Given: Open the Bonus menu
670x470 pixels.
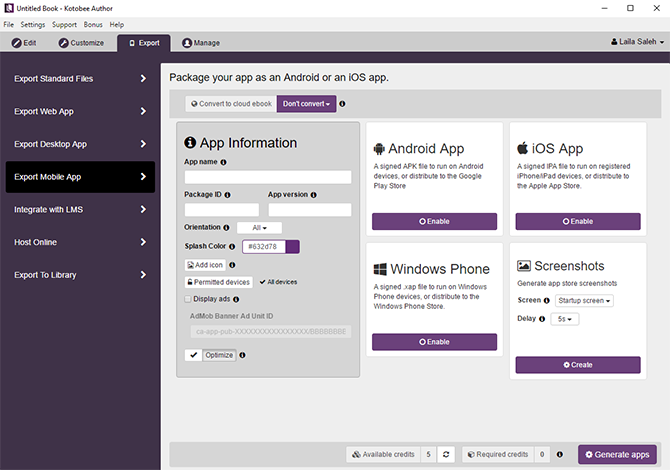Looking at the screenshot, I should tap(93, 24).
